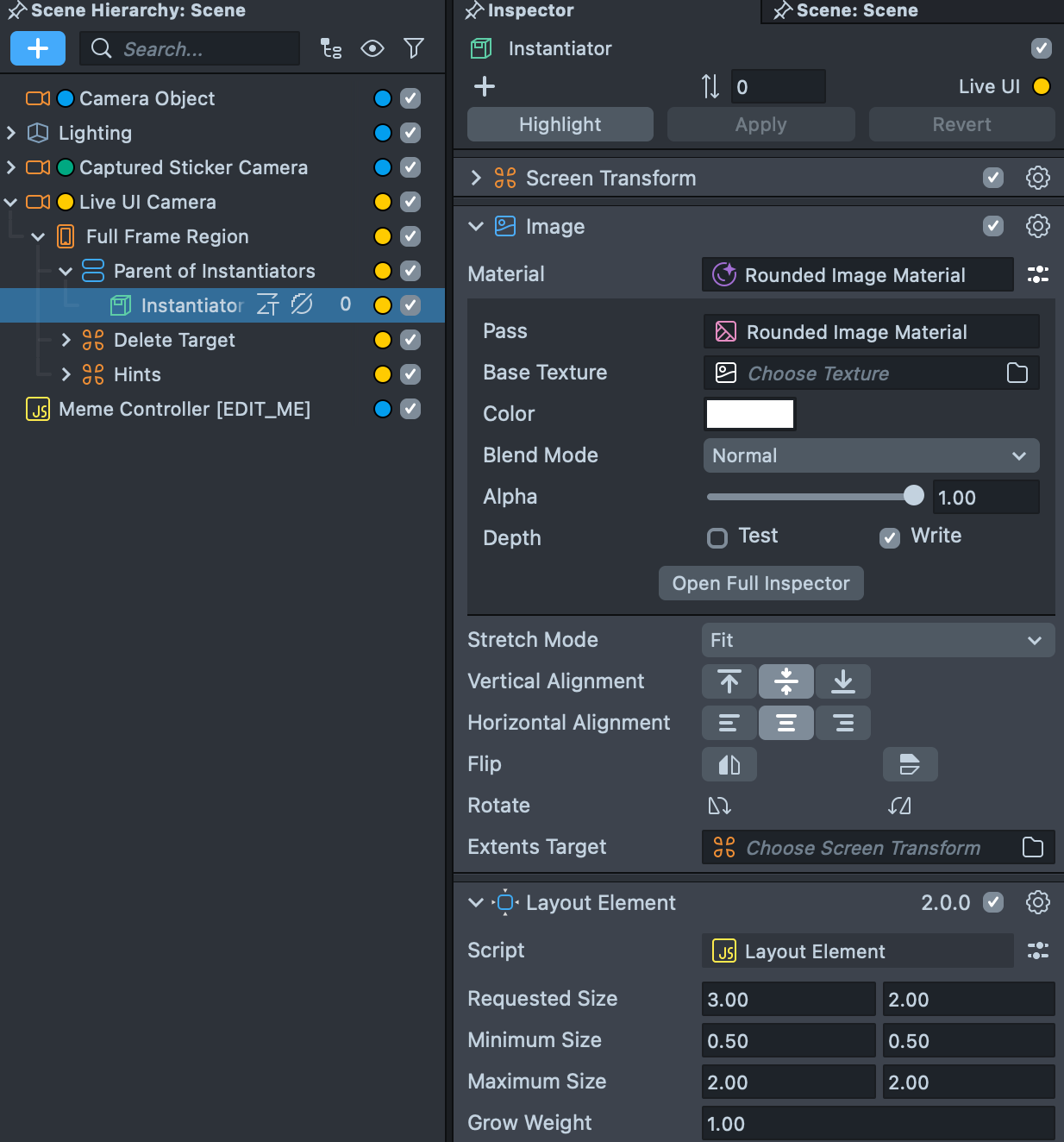Uncheck the Depth Write checkbox
The image size is (1064, 1142).
(x=890, y=538)
